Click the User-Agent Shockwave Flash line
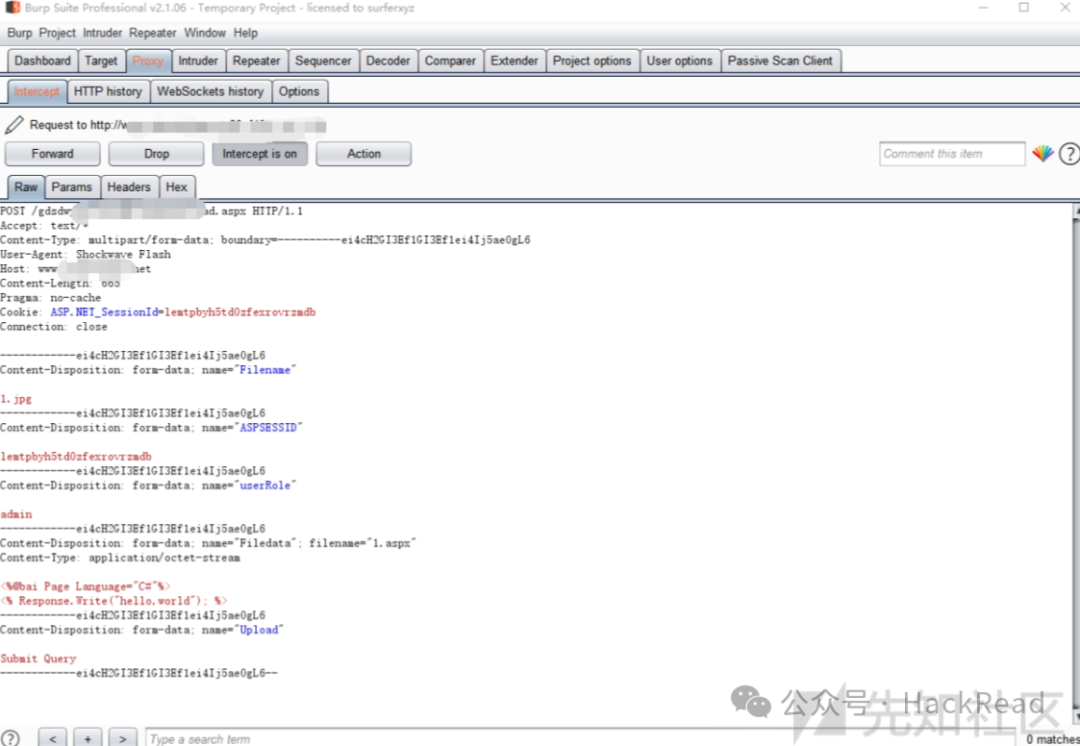The width and height of the screenshot is (1080, 746). (85, 254)
